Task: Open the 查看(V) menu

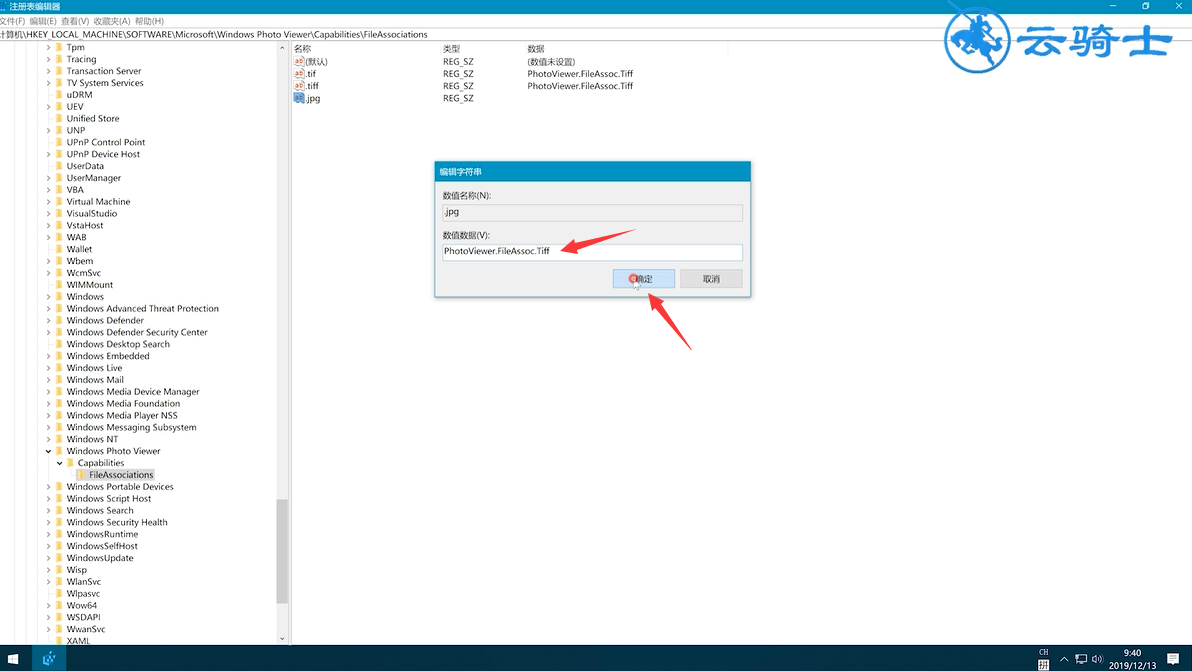Action: (74, 21)
